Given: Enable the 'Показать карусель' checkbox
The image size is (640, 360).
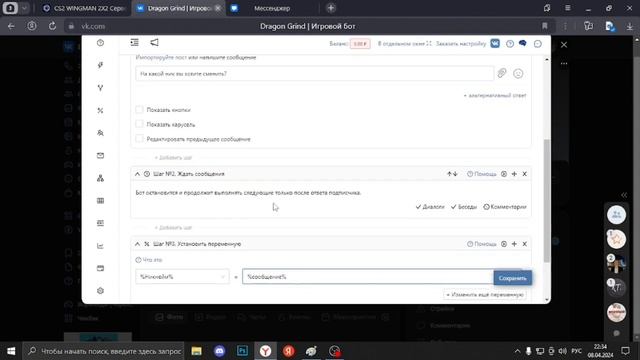Looking at the screenshot, I should click(139, 124).
